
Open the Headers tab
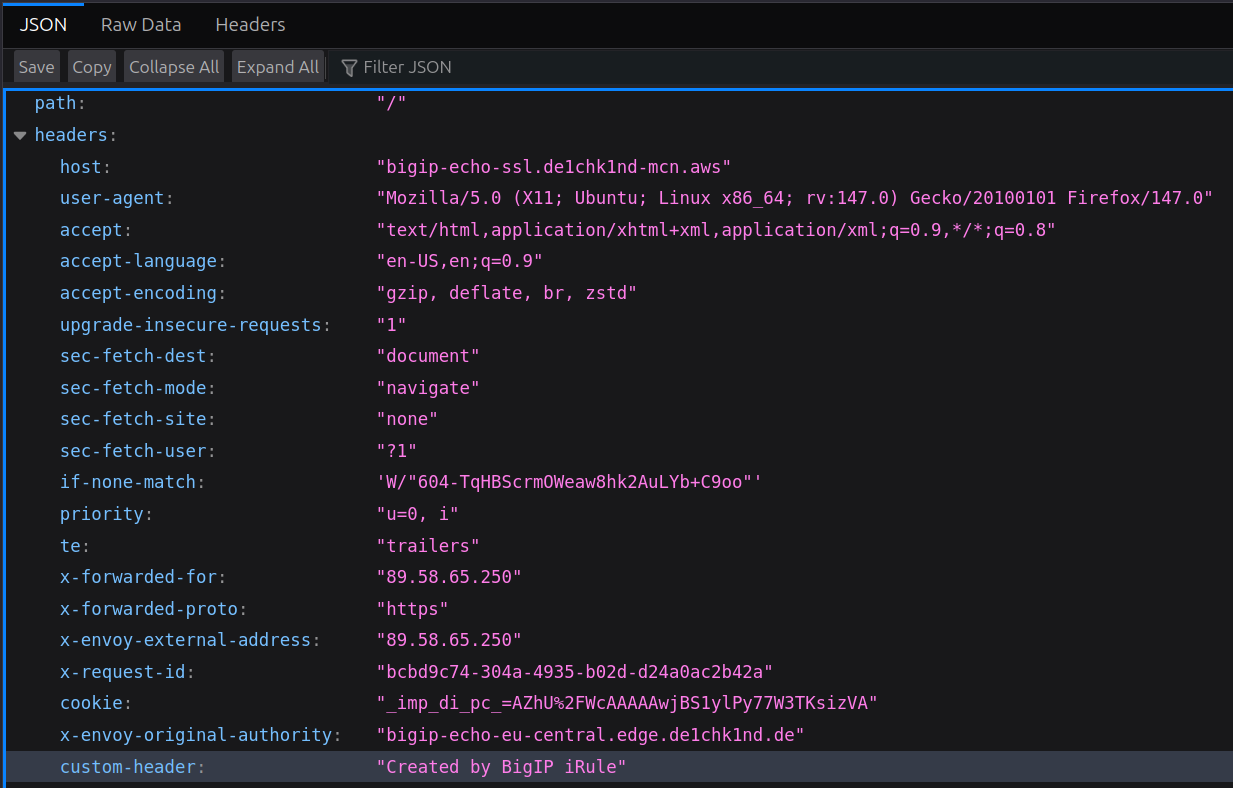pos(250,24)
